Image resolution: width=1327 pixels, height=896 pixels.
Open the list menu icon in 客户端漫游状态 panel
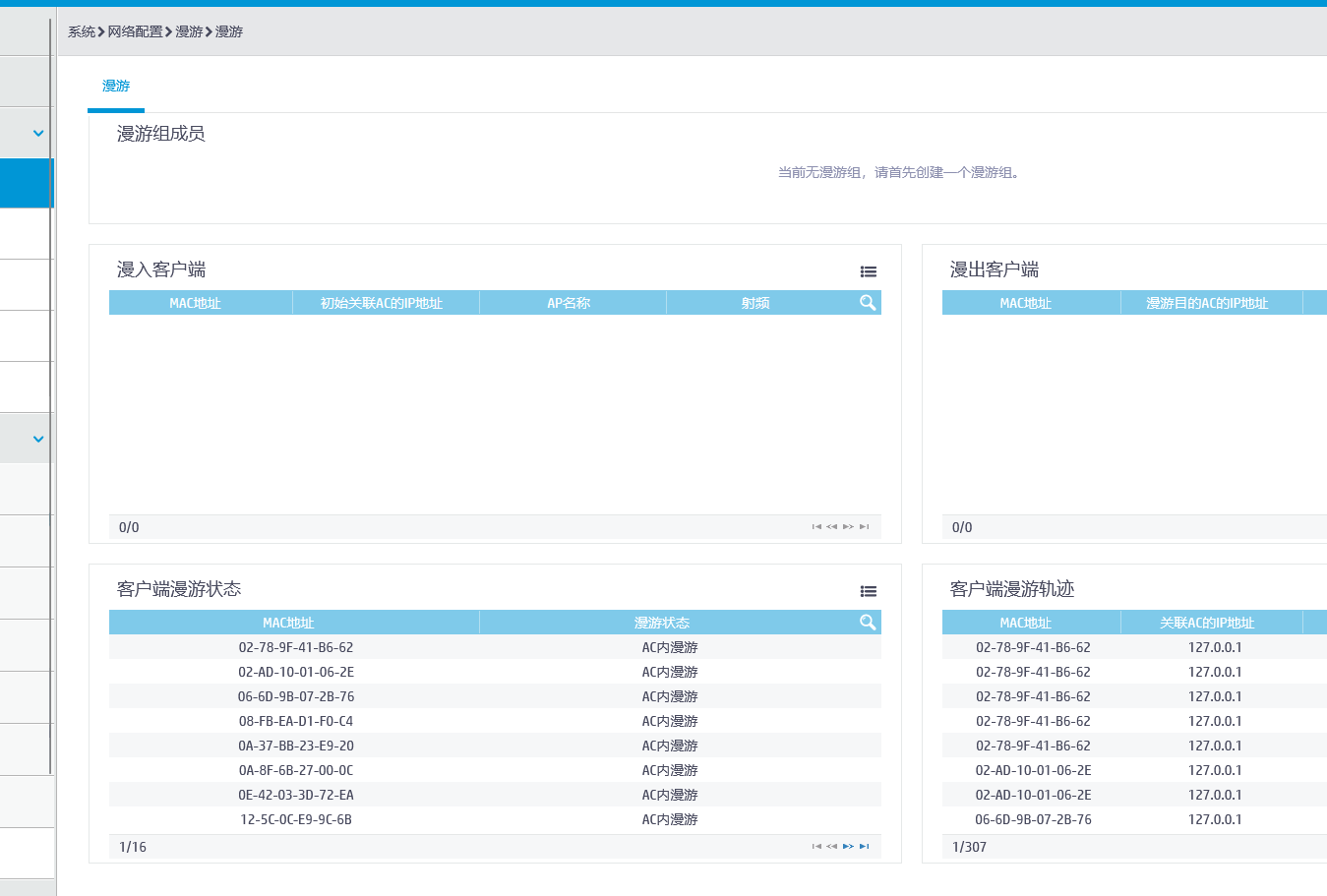(x=868, y=591)
